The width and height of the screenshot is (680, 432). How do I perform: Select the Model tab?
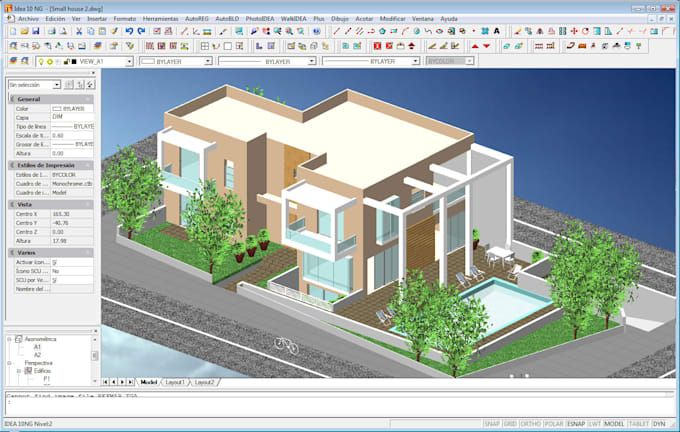tap(149, 382)
